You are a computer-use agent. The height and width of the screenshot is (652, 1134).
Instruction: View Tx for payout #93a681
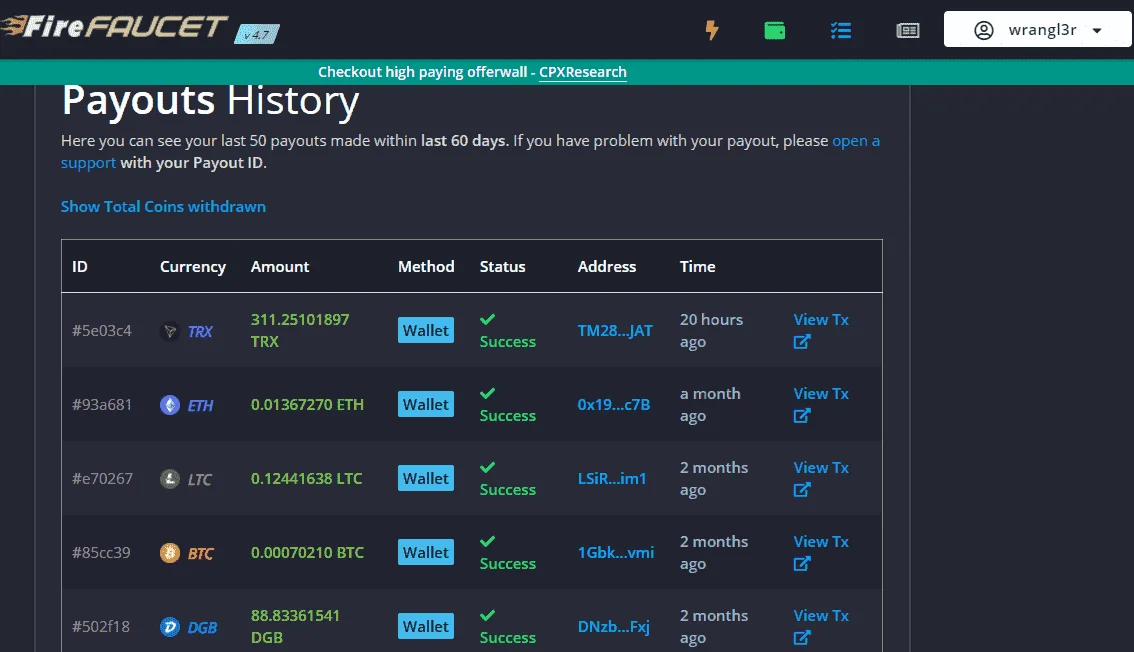pyautogui.click(x=821, y=394)
